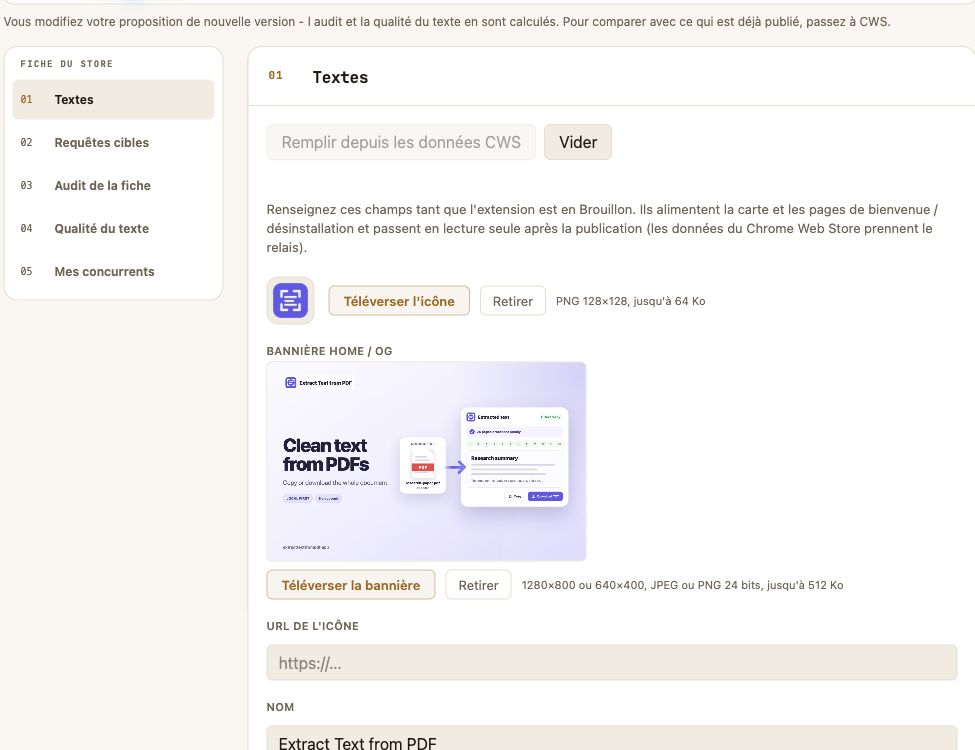The height and width of the screenshot is (750, 975).
Task: Click the PNG 128×128 size hint text
Action: [x=631, y=301]
